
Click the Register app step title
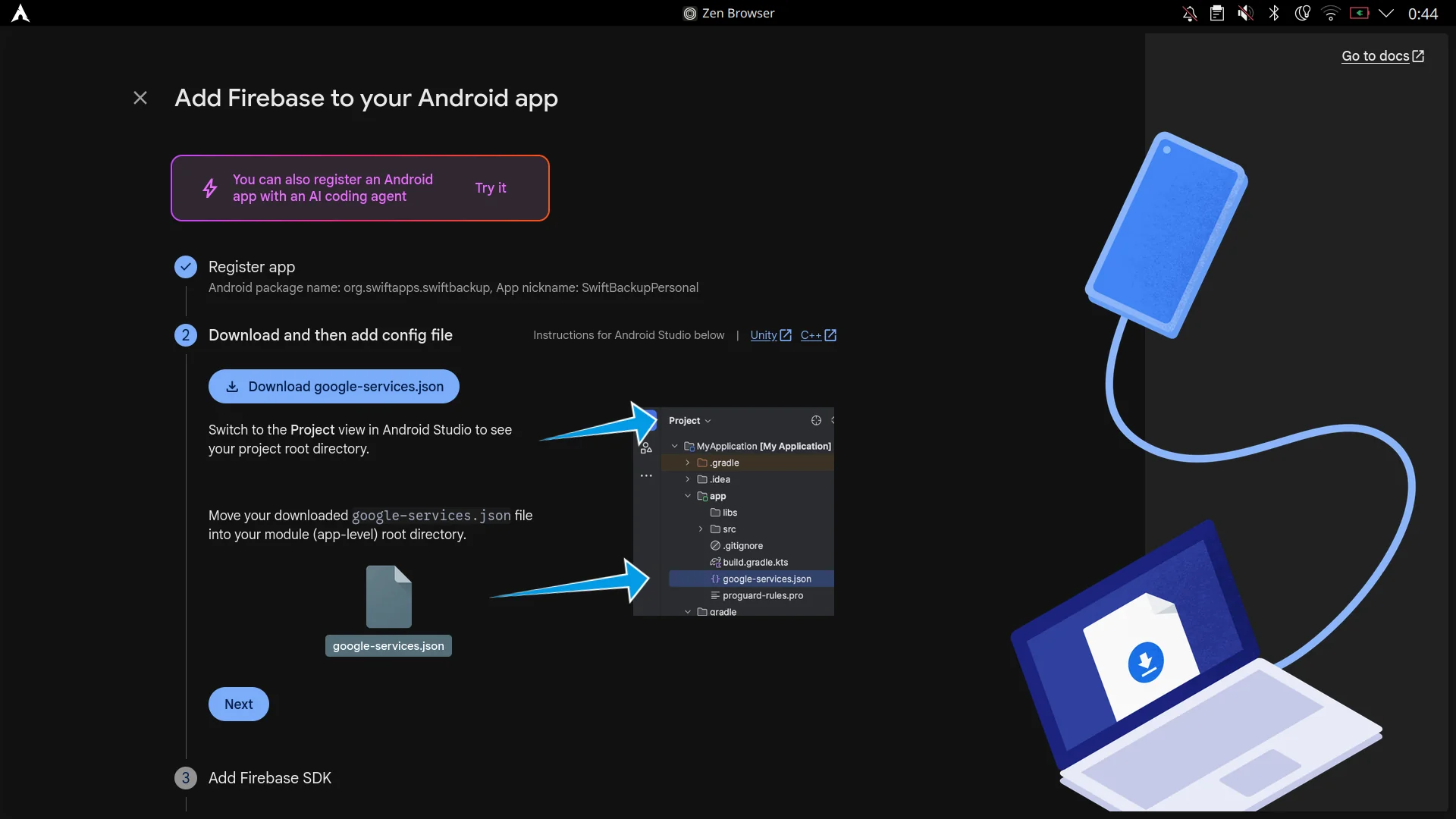[252, 267]
